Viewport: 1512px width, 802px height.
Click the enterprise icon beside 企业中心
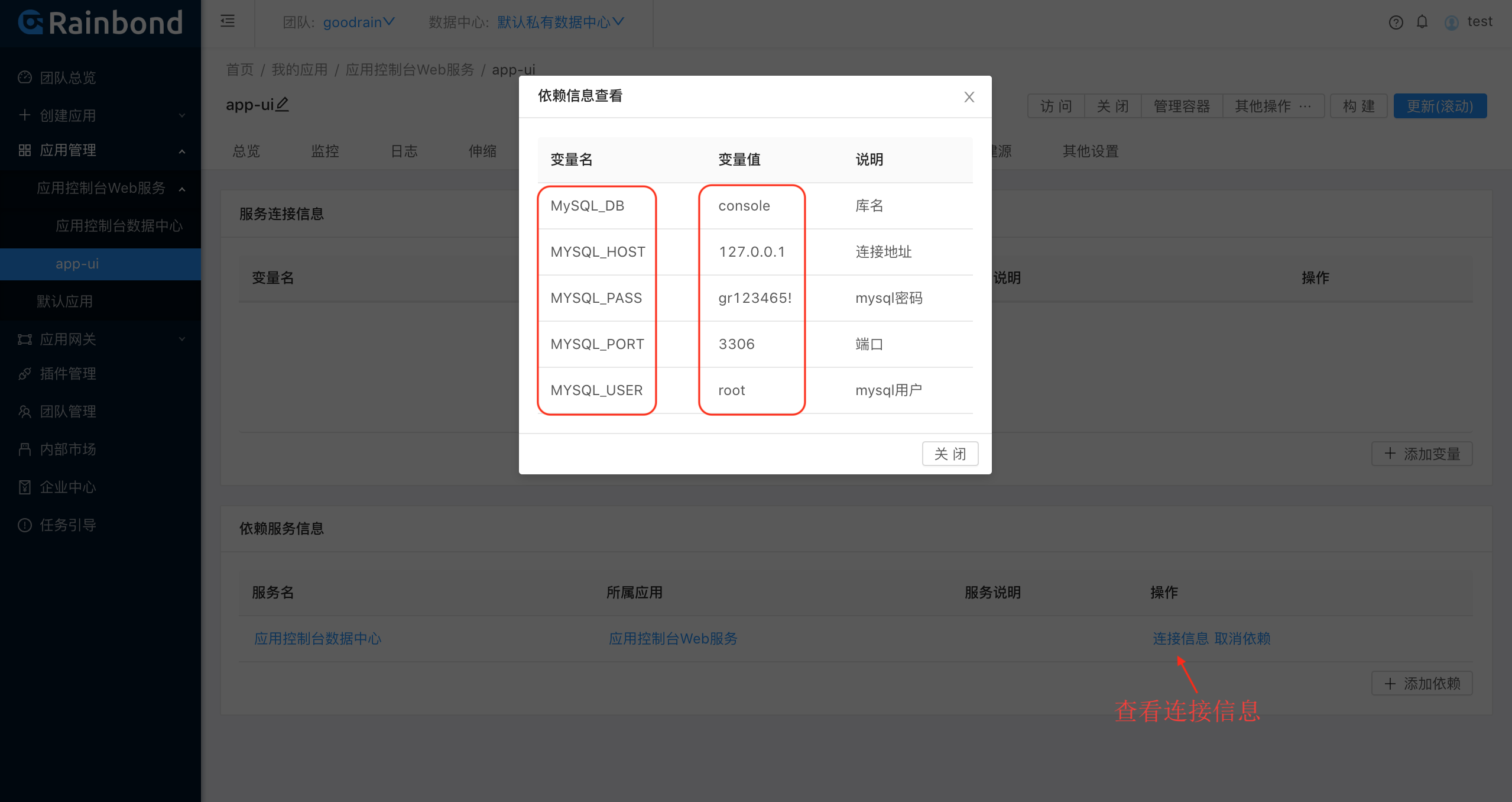pyautogui.click(x=25, y=487)
